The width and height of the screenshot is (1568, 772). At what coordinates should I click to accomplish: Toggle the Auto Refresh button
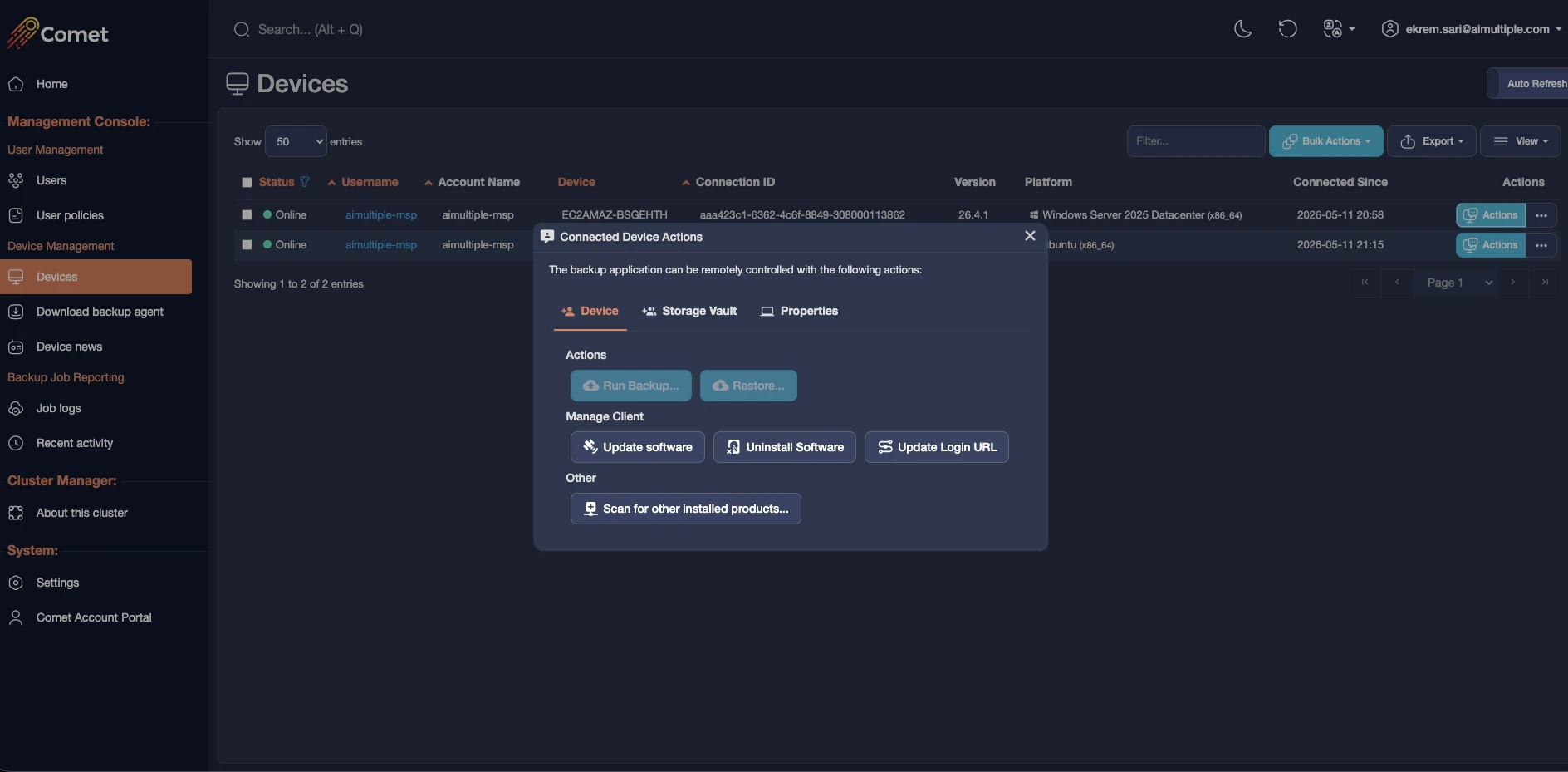pyautogui.click(x=1527, y=83)
